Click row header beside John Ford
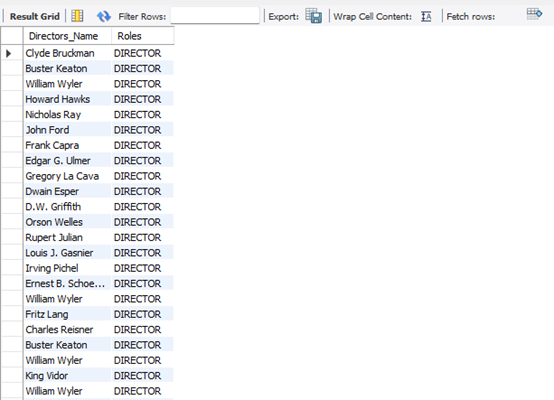 click(12, 130)
